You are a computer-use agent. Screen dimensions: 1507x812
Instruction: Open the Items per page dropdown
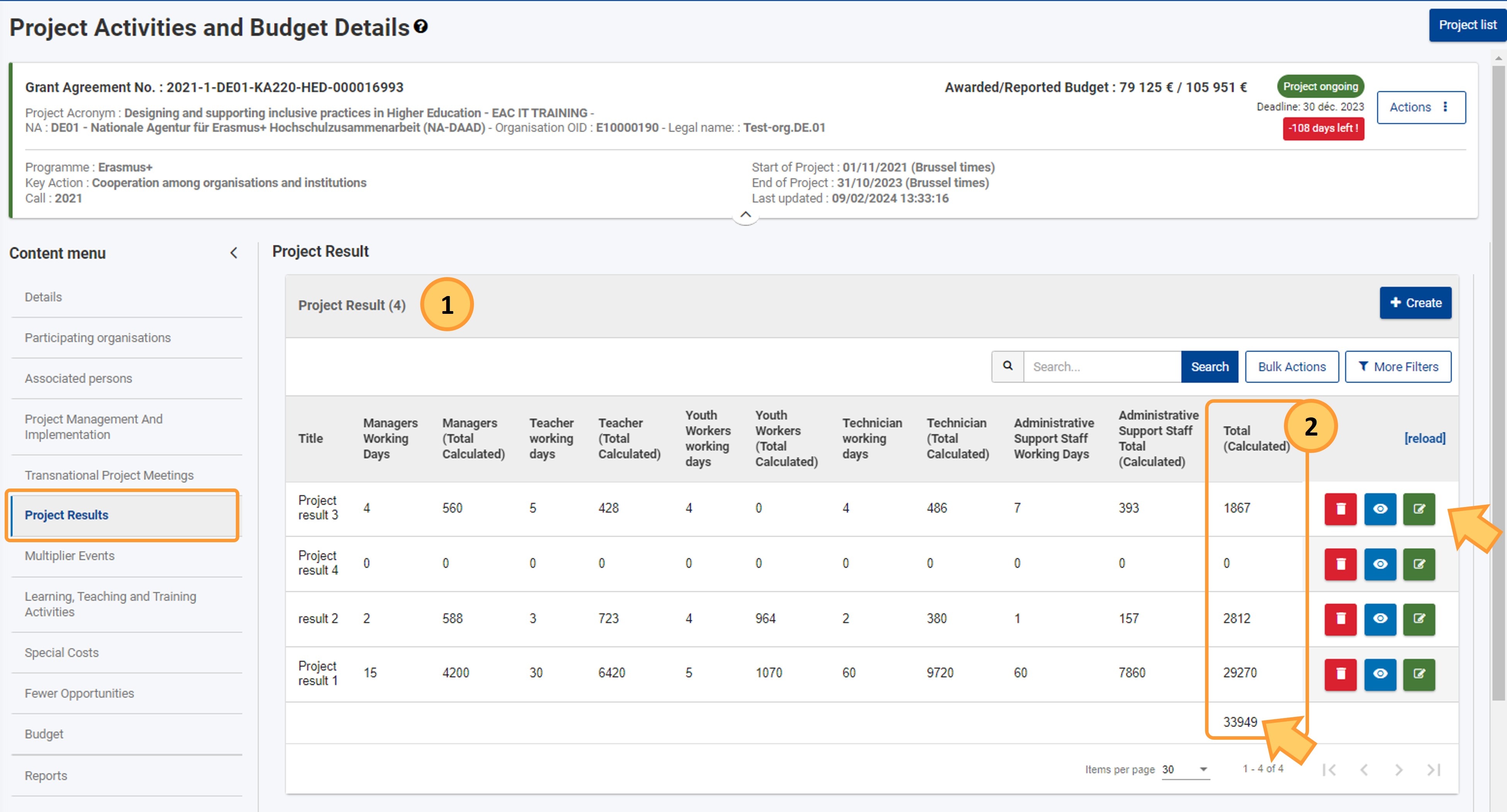click(x=1185, y=769)
